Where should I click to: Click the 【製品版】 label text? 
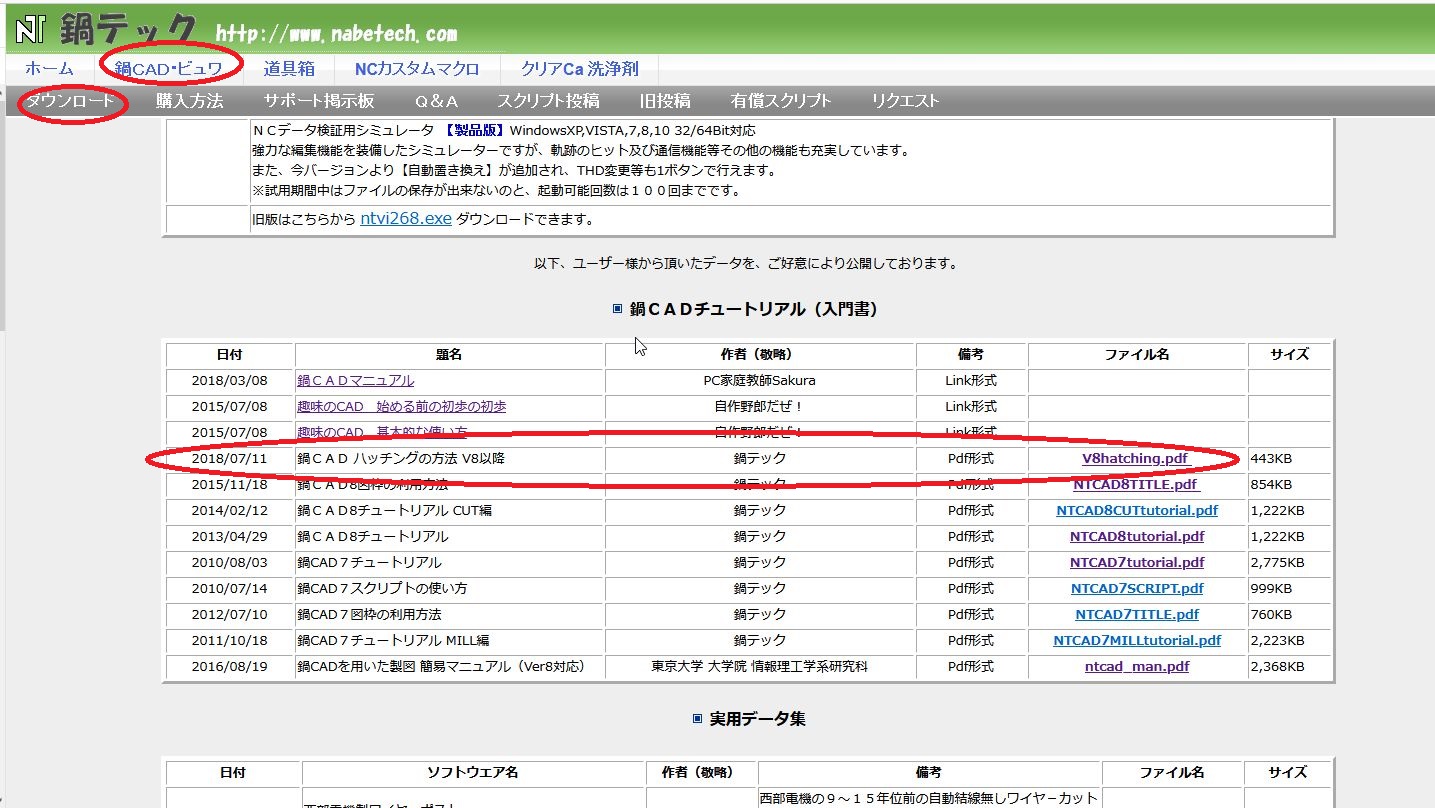(474, 131)
